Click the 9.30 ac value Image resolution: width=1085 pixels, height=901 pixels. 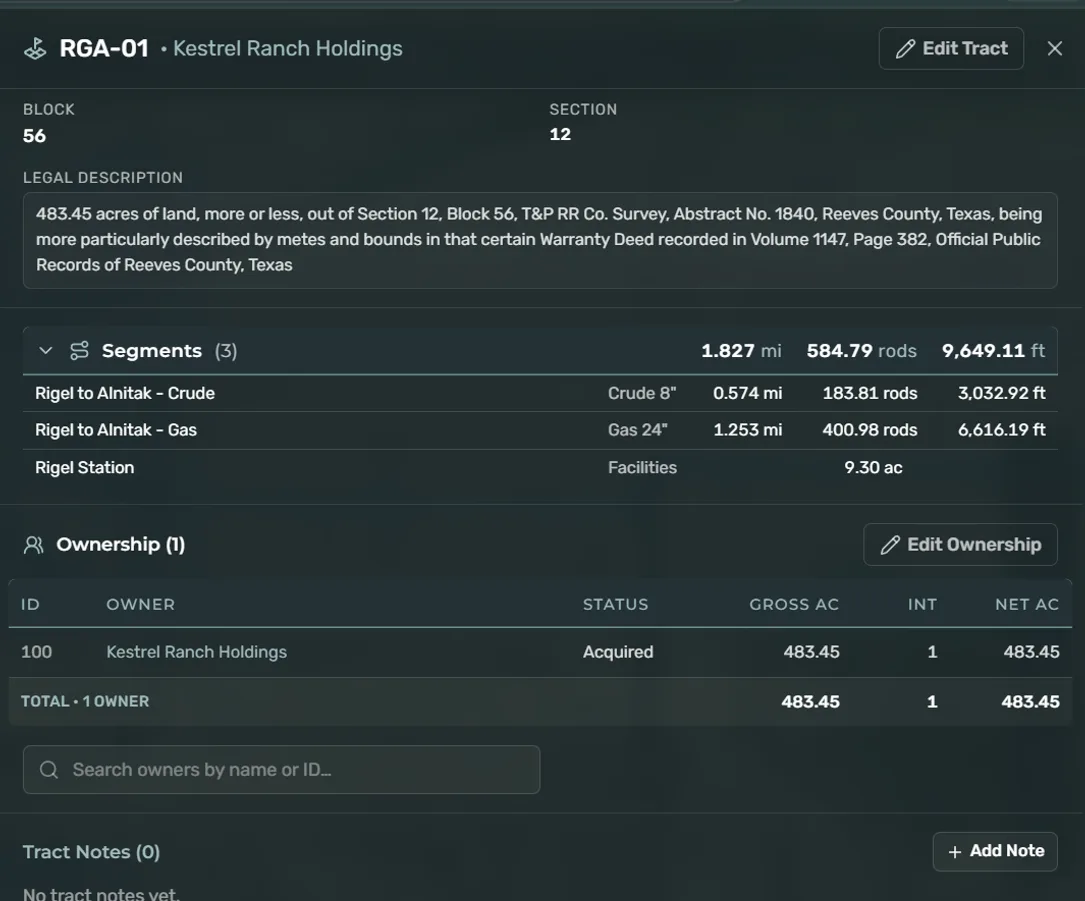point(873,468)
